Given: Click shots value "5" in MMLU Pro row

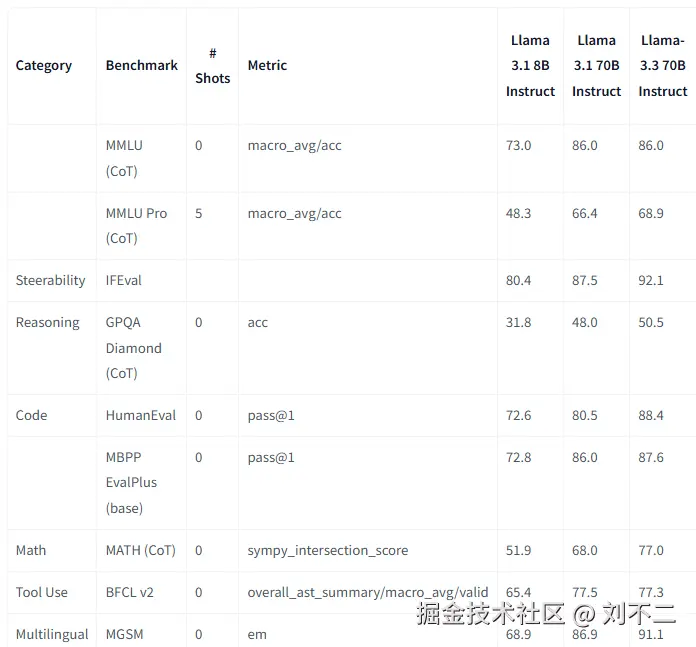Looking at the screenshot, I should (198, 213).
